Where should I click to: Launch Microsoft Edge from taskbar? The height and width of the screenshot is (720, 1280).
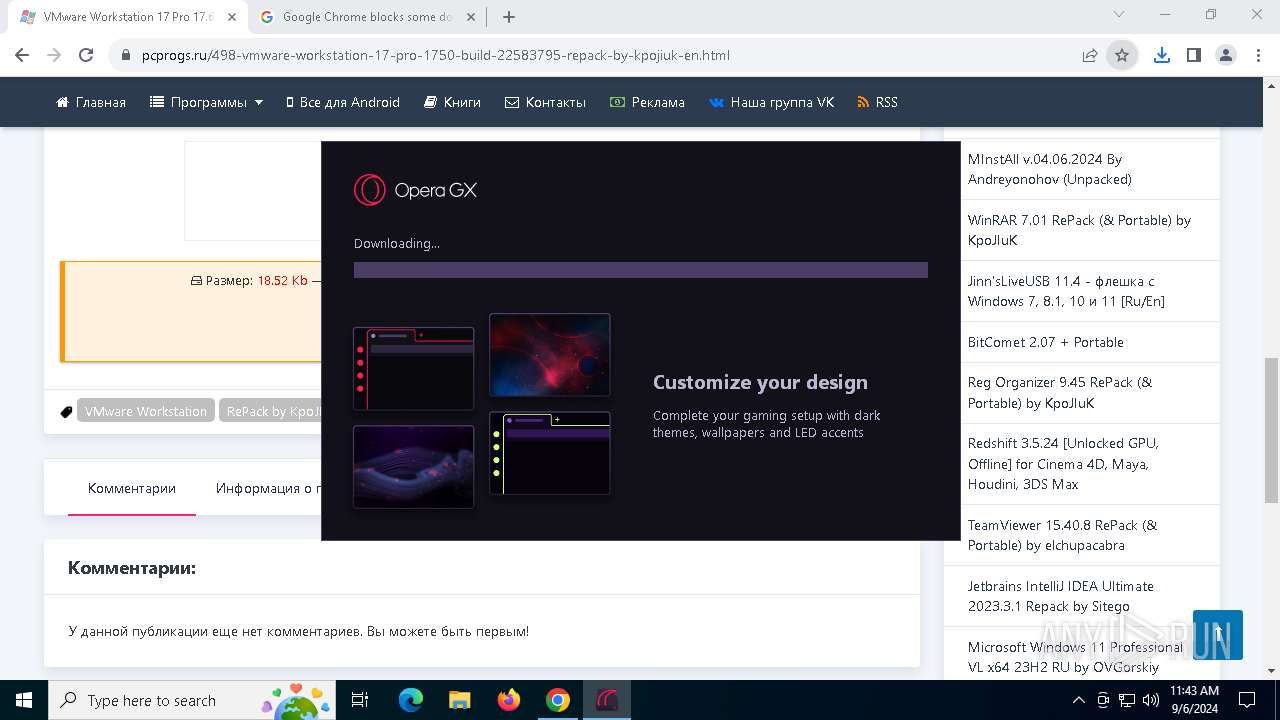point(411,700)
